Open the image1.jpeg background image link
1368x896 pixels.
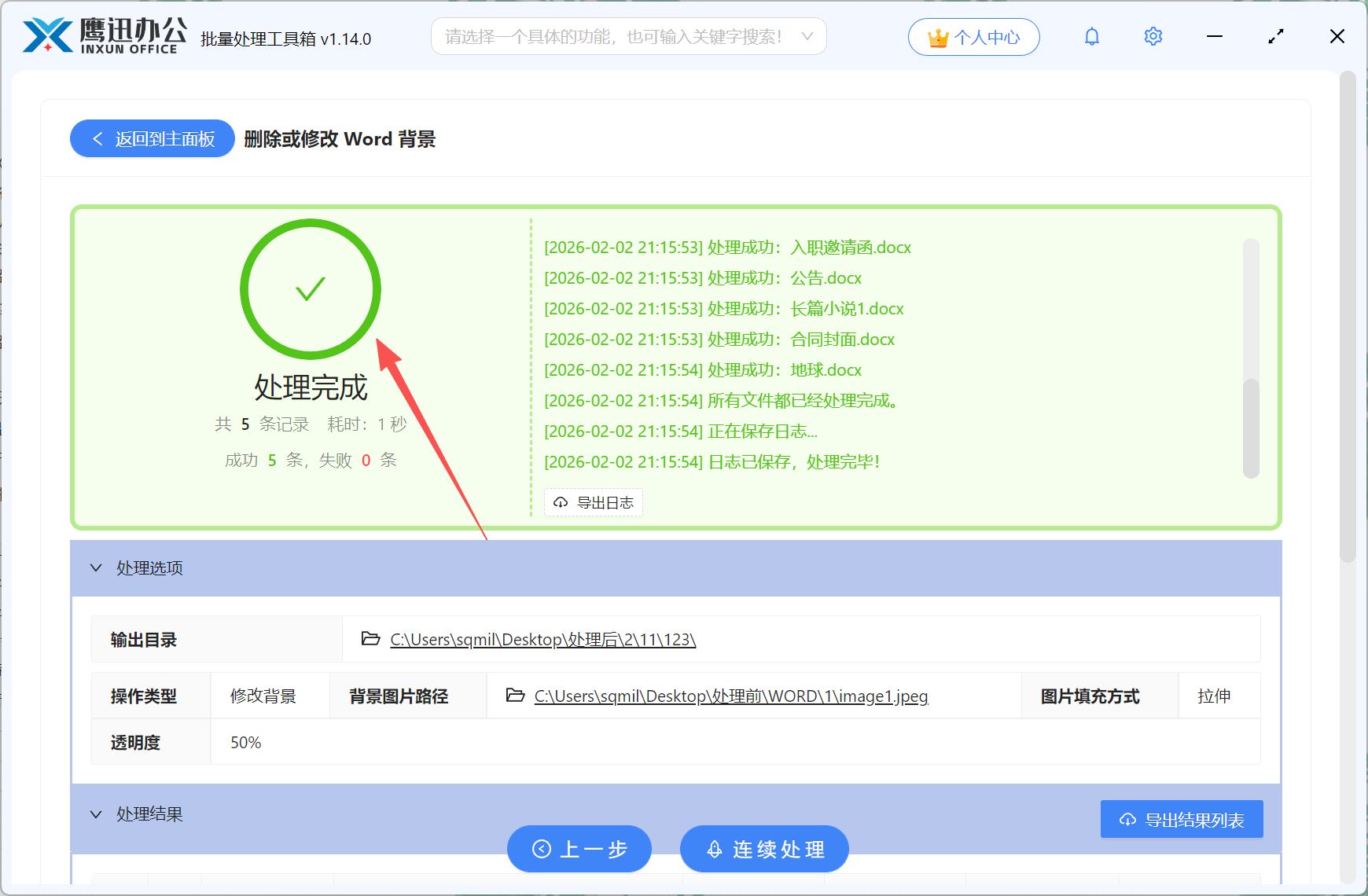[730, 696]
